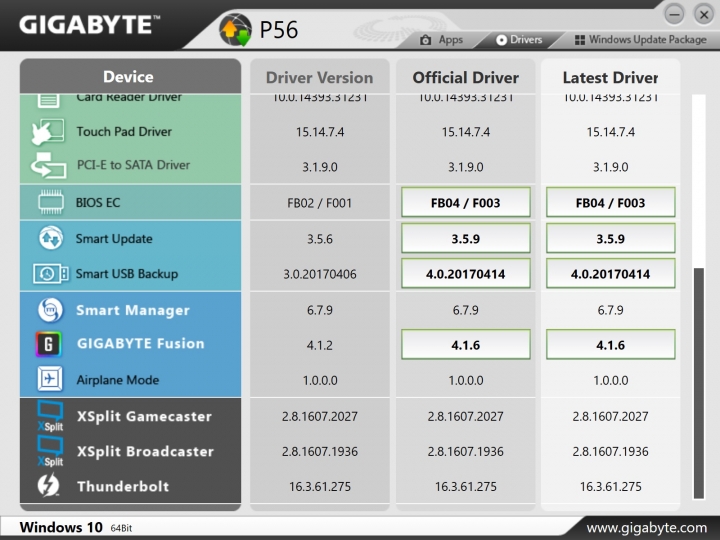Install official Smart USB Backup 4.0.20170414

466,274
